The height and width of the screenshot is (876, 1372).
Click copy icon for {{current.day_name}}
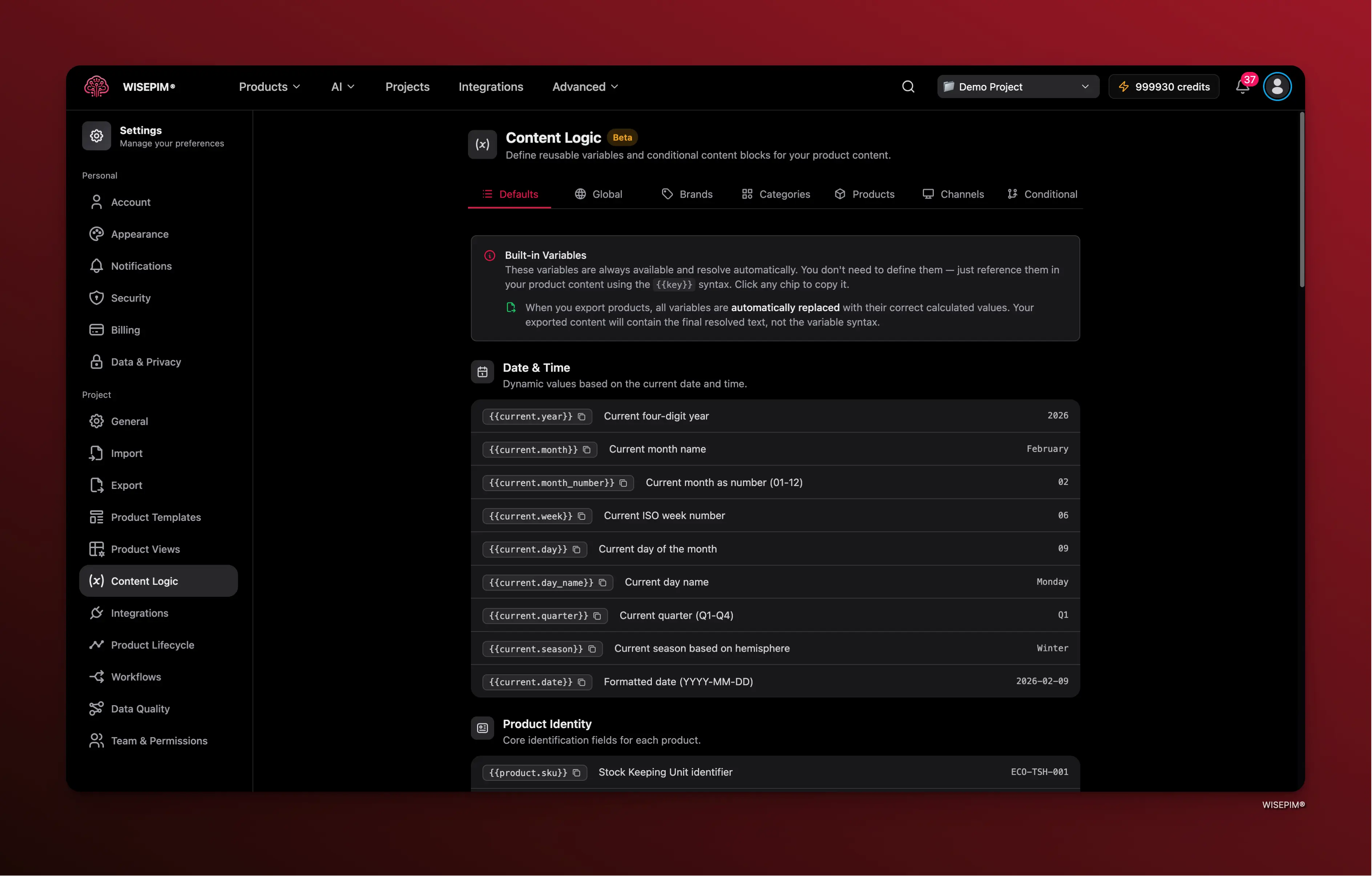click(602, 582)
